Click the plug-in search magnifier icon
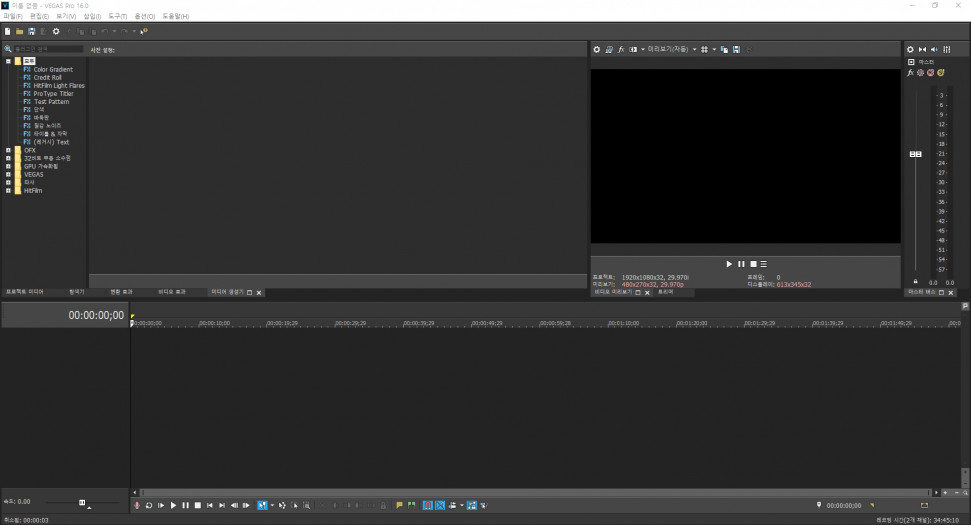 [8, 49]
